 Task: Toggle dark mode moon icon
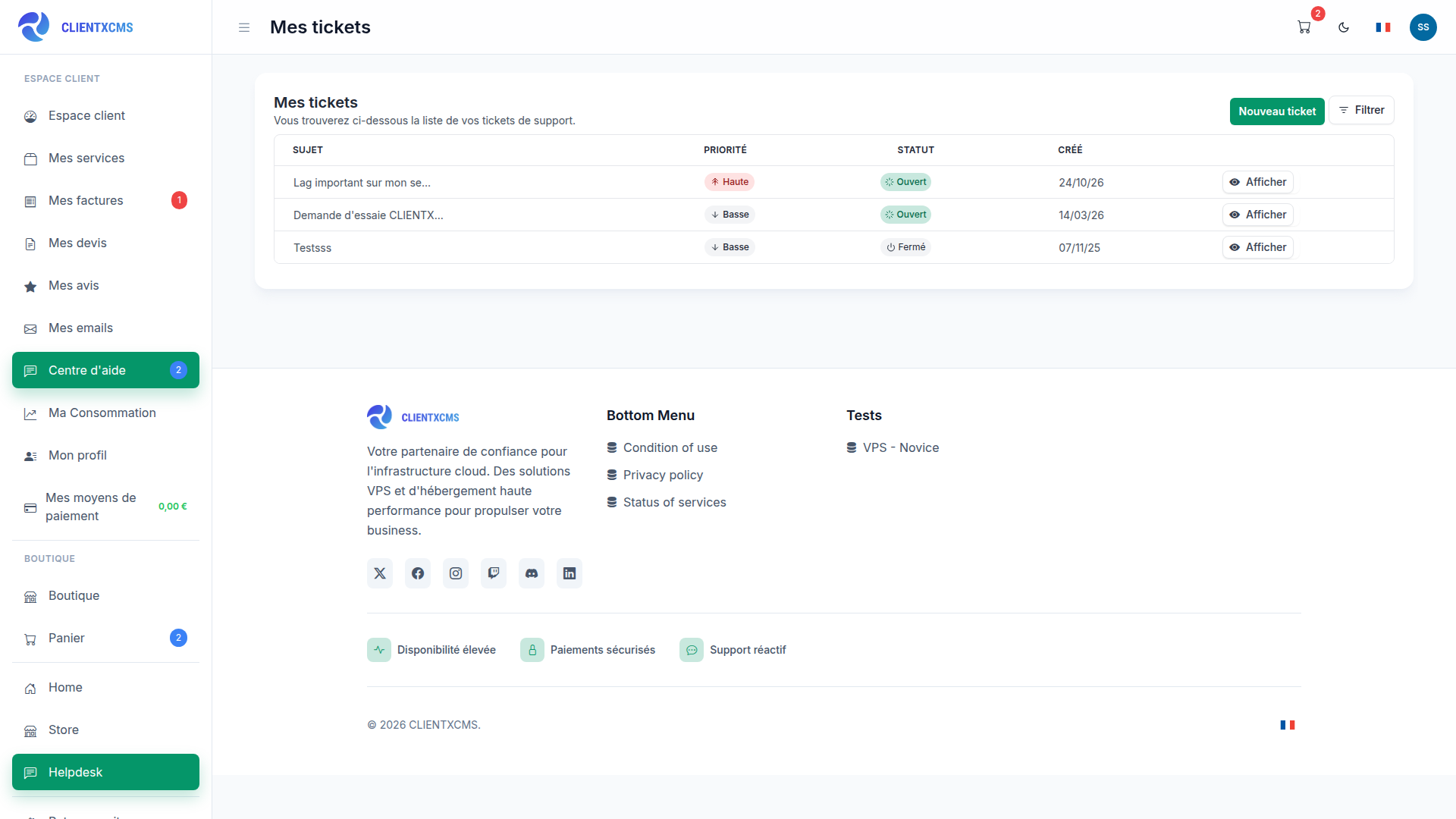click(1344, 27)
